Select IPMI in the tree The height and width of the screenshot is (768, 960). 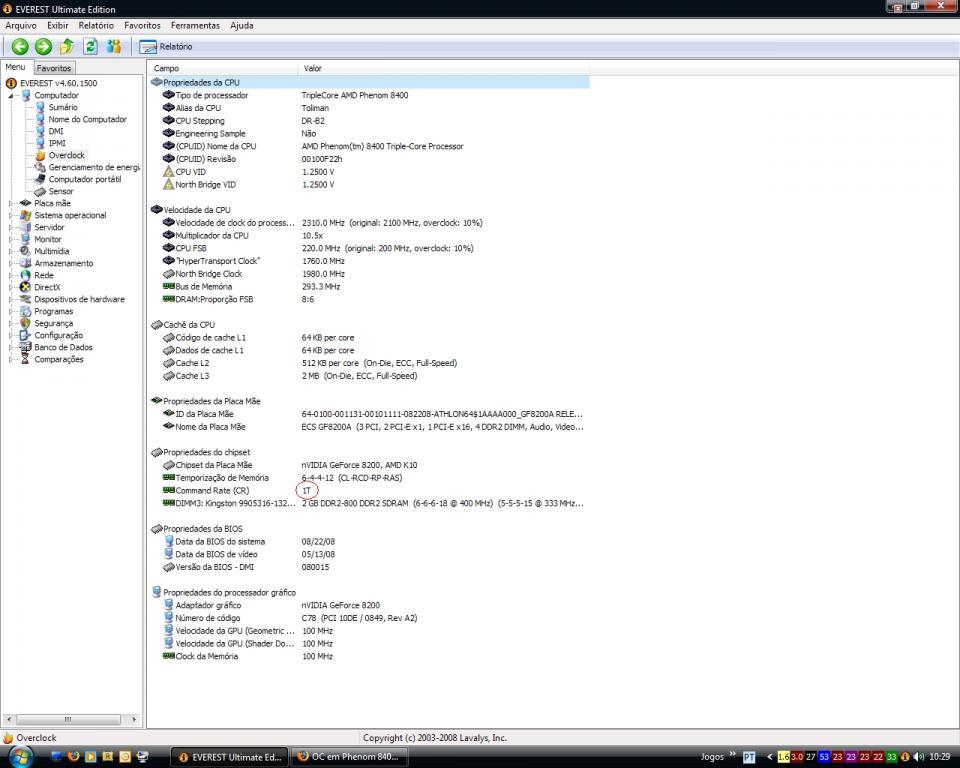57,143
